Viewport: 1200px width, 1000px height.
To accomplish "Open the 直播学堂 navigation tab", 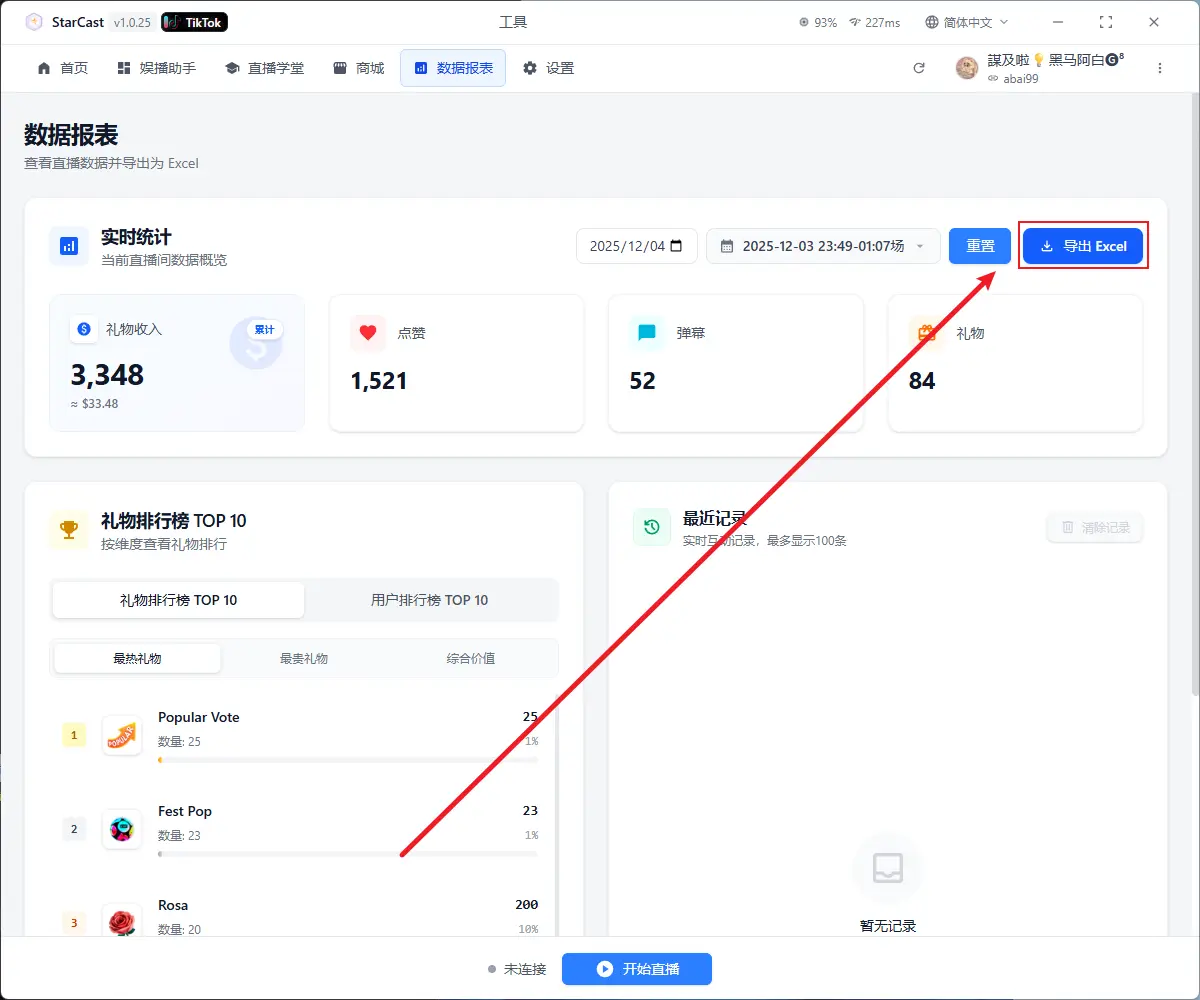I will (264, 68).
